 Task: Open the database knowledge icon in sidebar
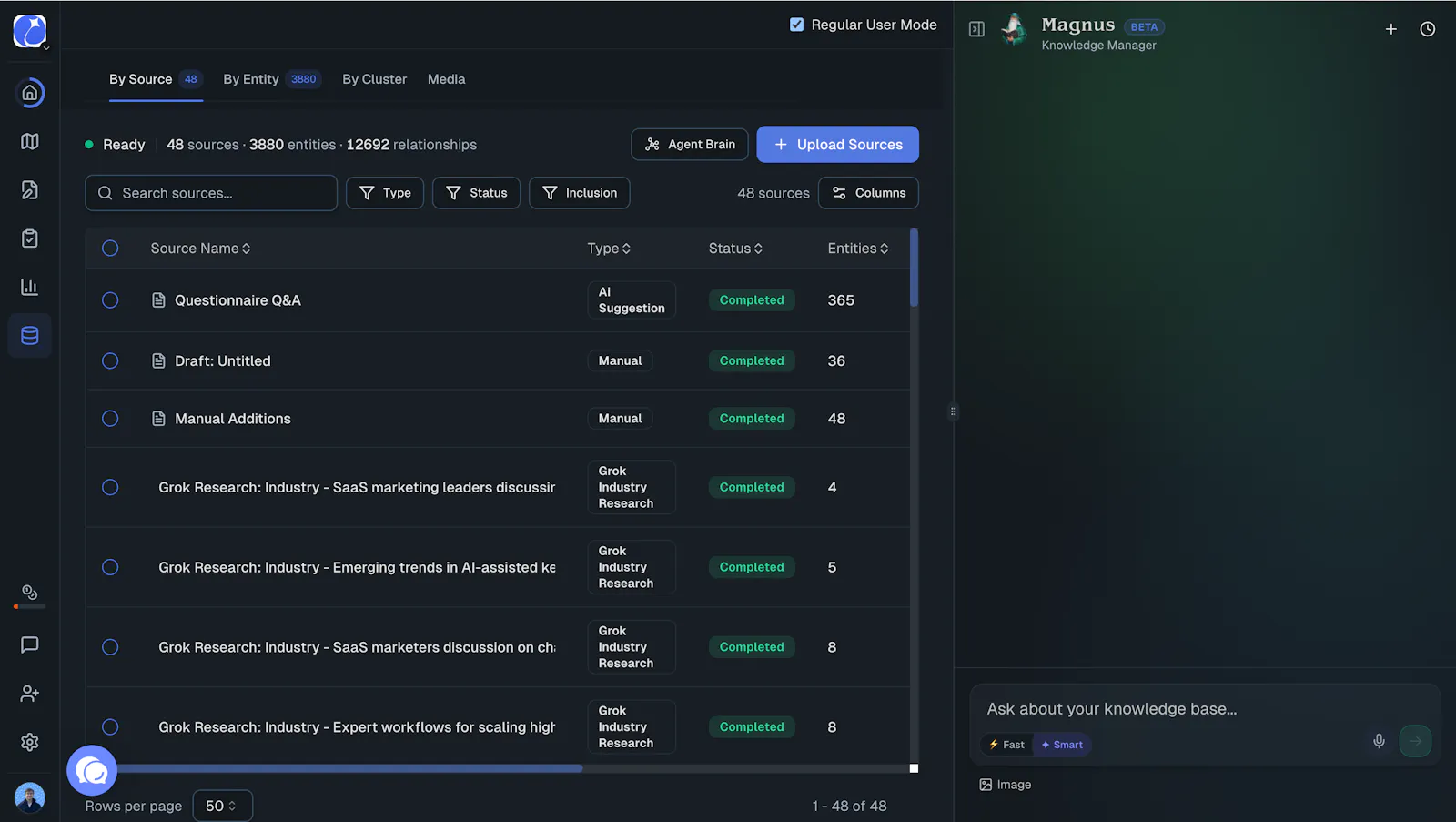(30, 335)
